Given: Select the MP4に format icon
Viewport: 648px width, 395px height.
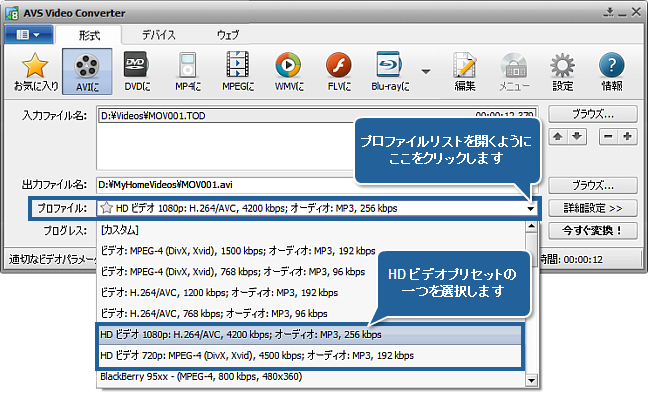Looking at the screenshot, I should (x=188, y=71).
